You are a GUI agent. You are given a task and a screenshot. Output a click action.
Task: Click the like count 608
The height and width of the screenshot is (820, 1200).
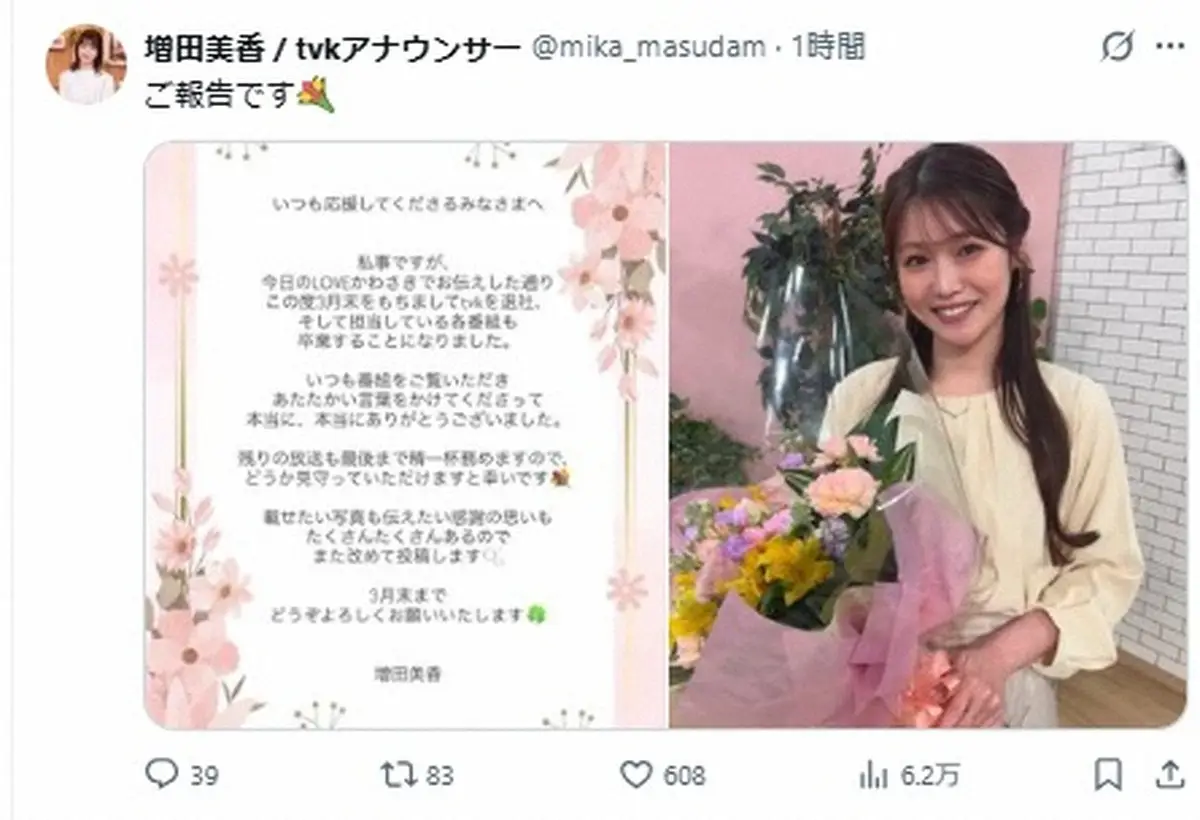click(684, 775)
